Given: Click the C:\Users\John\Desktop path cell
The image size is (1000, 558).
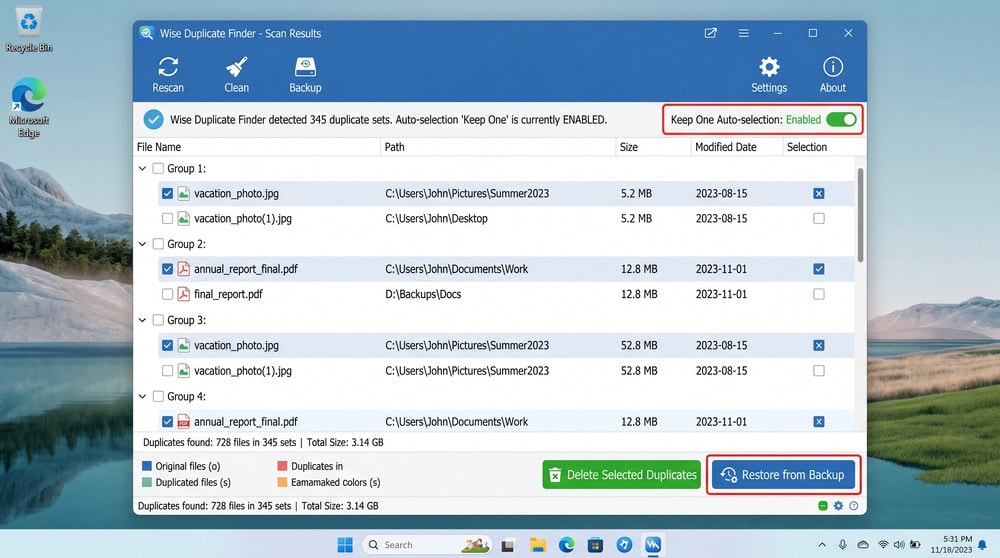Looking at the screenshot, I should (x=436, y=218).
